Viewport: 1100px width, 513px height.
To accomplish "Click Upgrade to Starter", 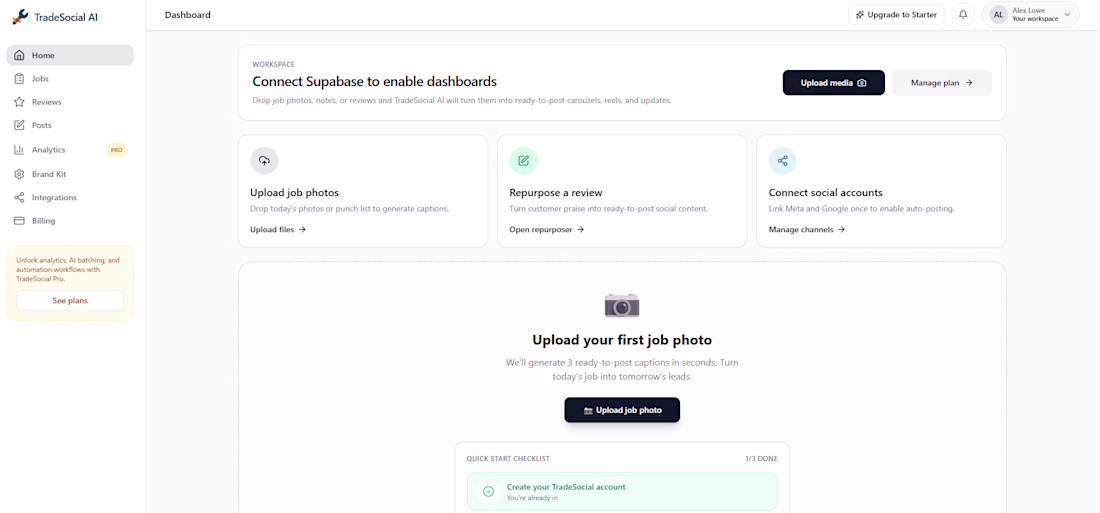I will click(896, 15).
